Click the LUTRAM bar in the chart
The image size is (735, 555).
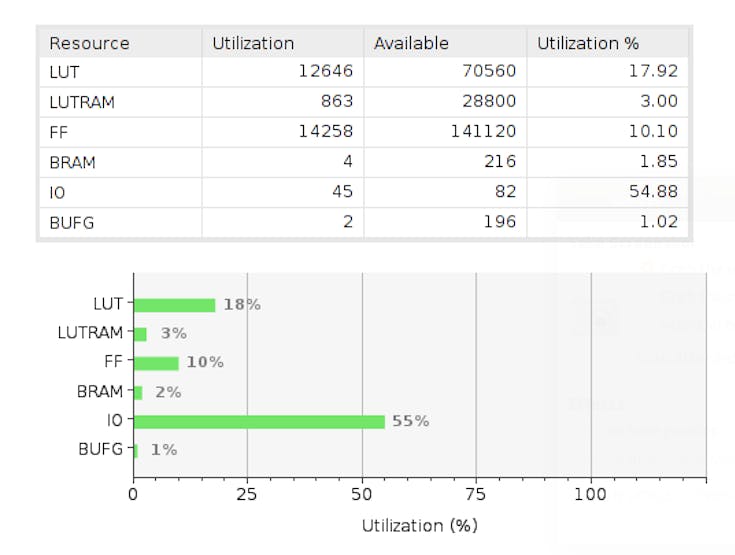pos(140,333)
